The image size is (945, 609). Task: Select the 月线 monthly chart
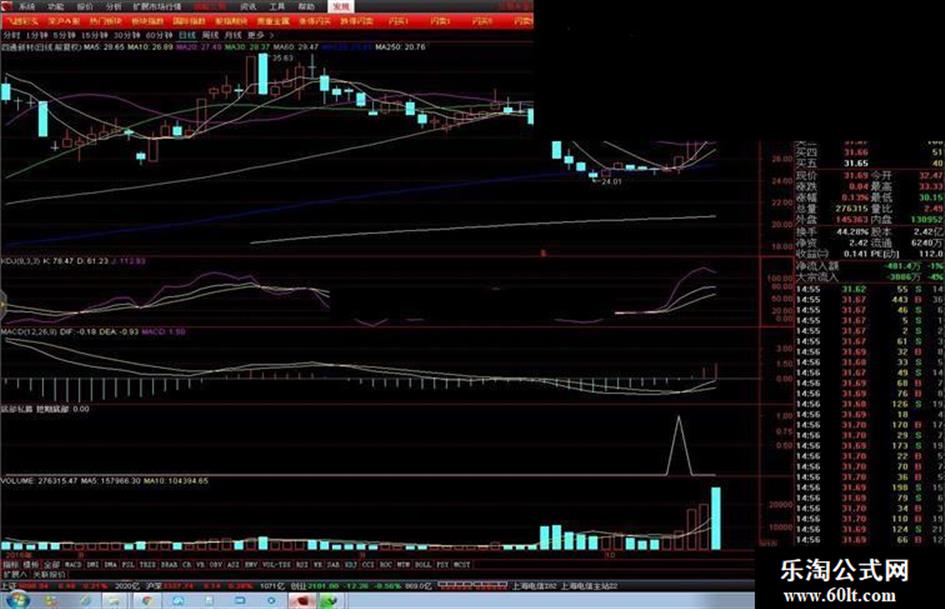tap(233, 36)
